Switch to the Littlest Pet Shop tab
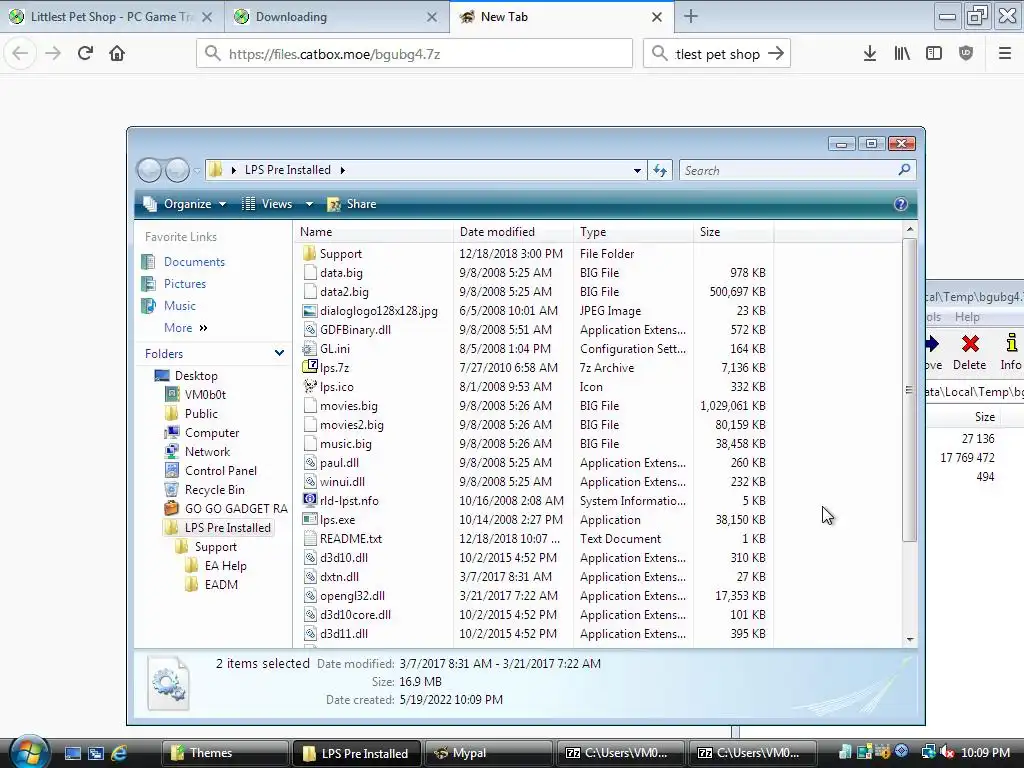The image size is (1024, 768). coord(112,17)
